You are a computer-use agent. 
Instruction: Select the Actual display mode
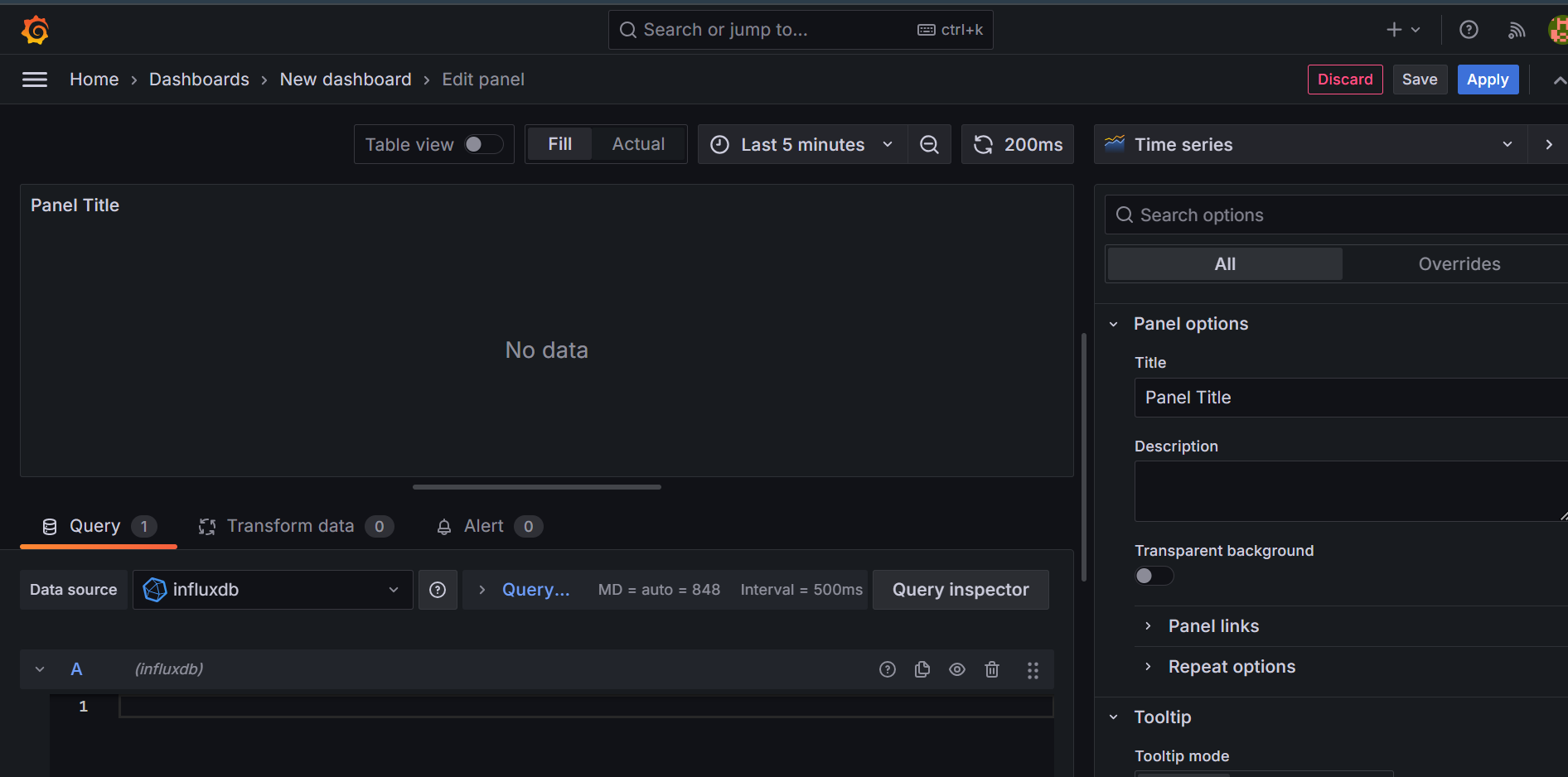click(x=638, y=144)
